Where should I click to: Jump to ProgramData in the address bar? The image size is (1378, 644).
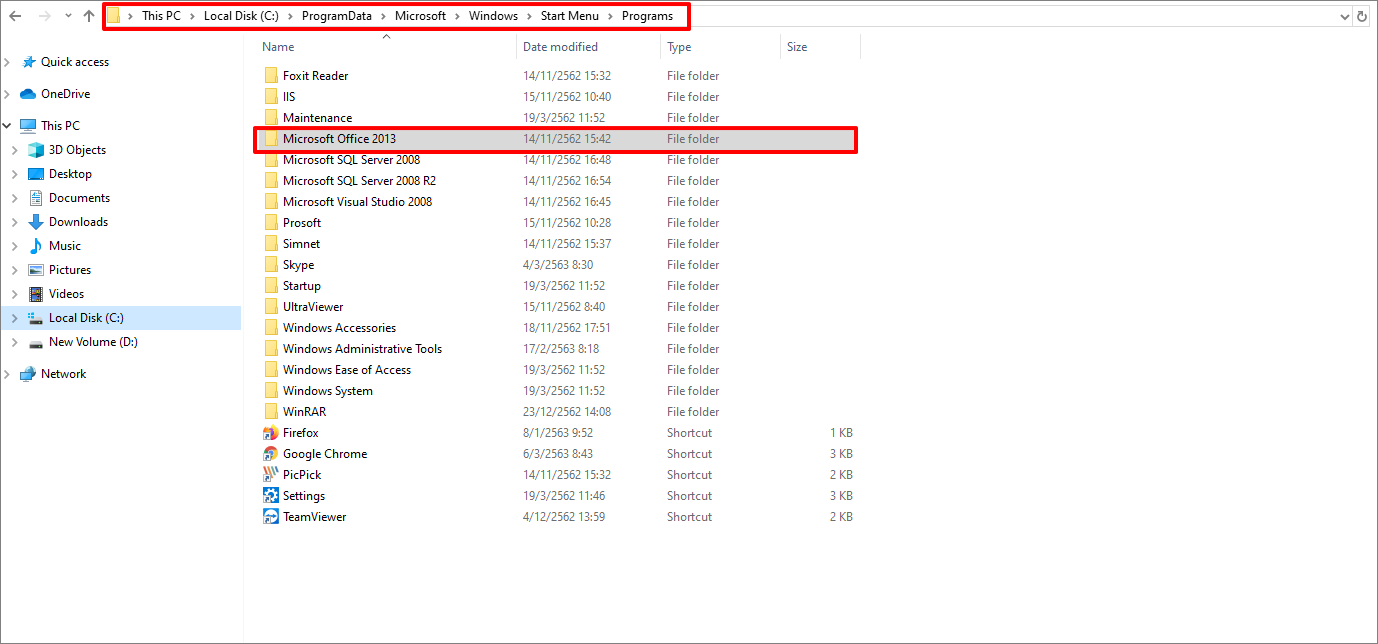pyautogui.click(x=338, y=16)
